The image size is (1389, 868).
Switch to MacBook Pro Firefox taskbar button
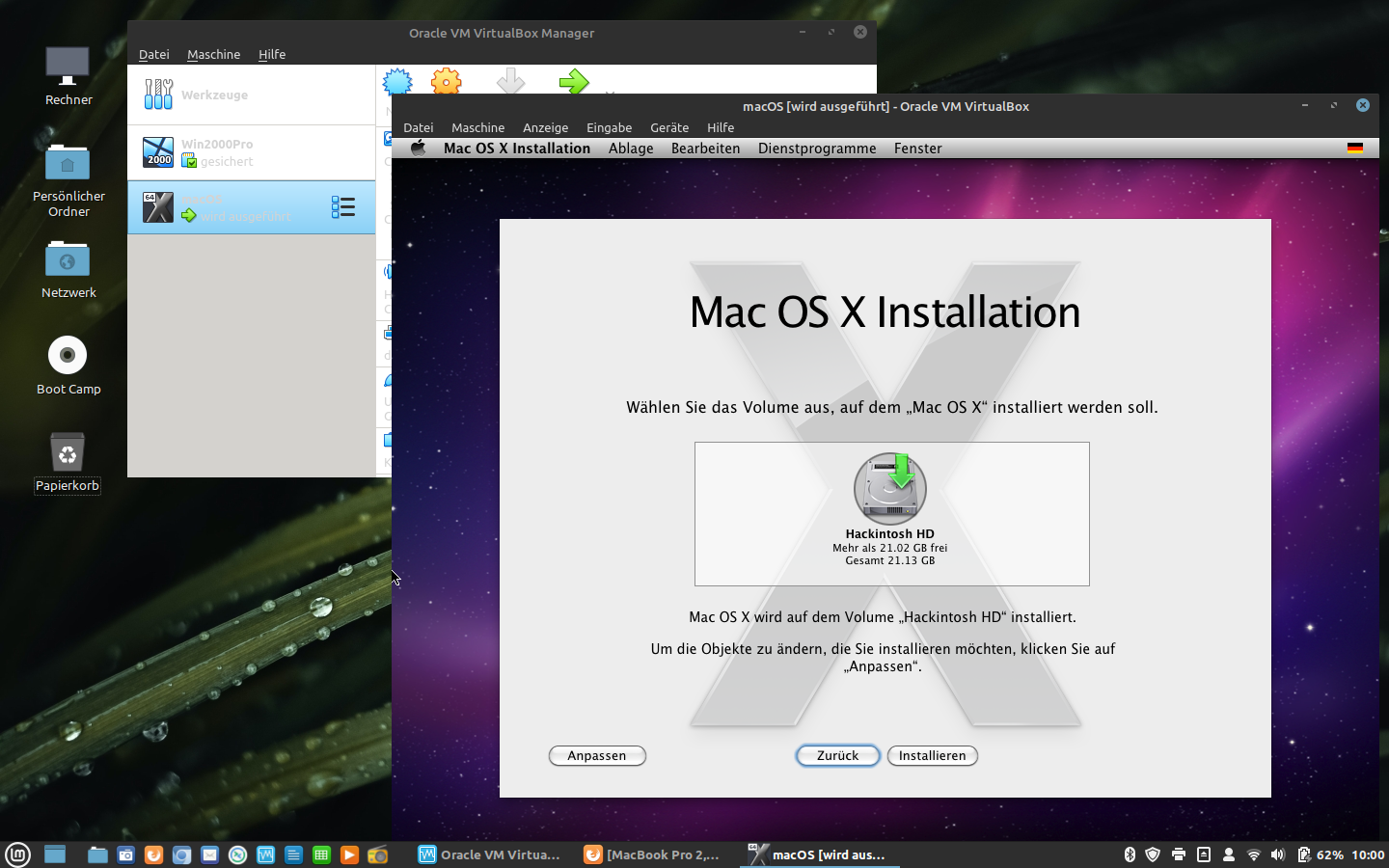coord(653,854)
